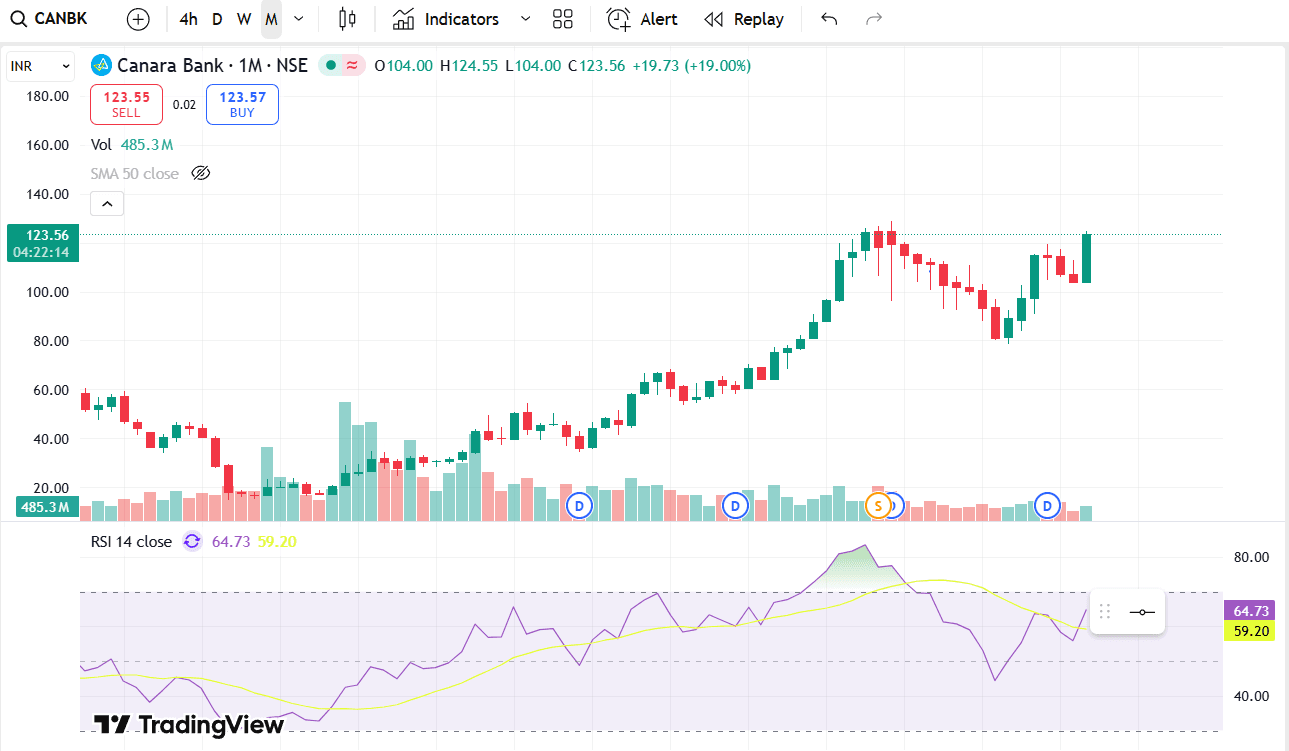Click the 20.00 price axis label

(50, 488)
